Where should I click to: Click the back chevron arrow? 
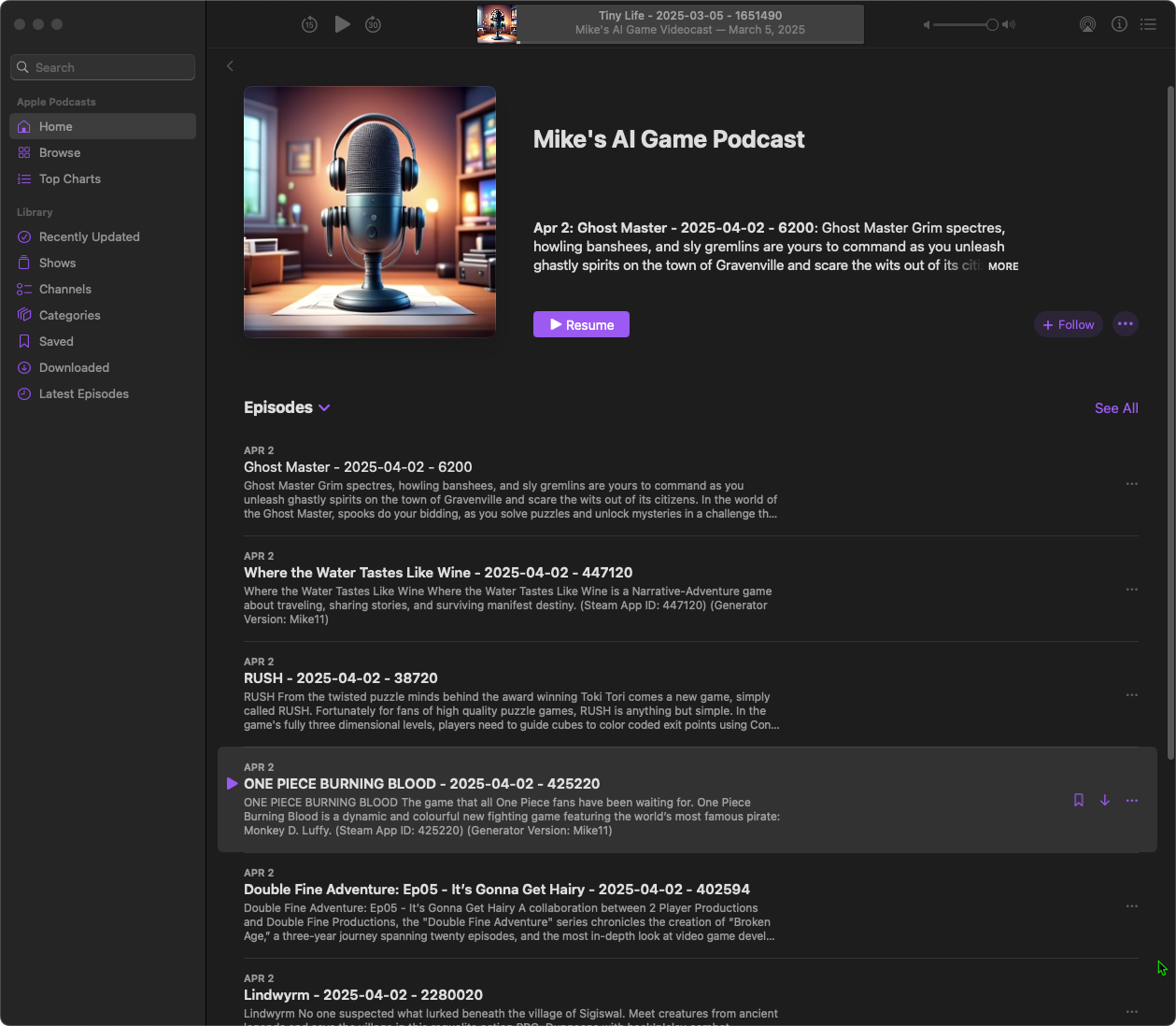click(230, 65)
